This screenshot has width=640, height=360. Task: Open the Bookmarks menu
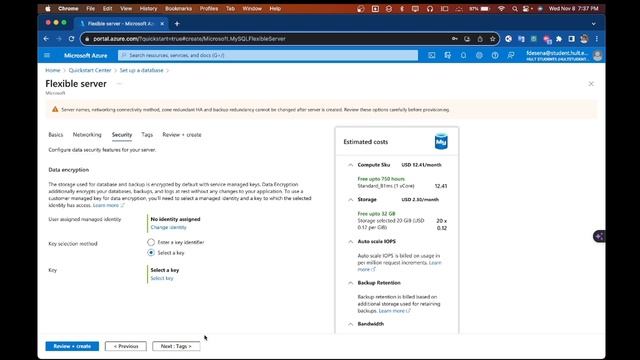[x=178, y=8]
